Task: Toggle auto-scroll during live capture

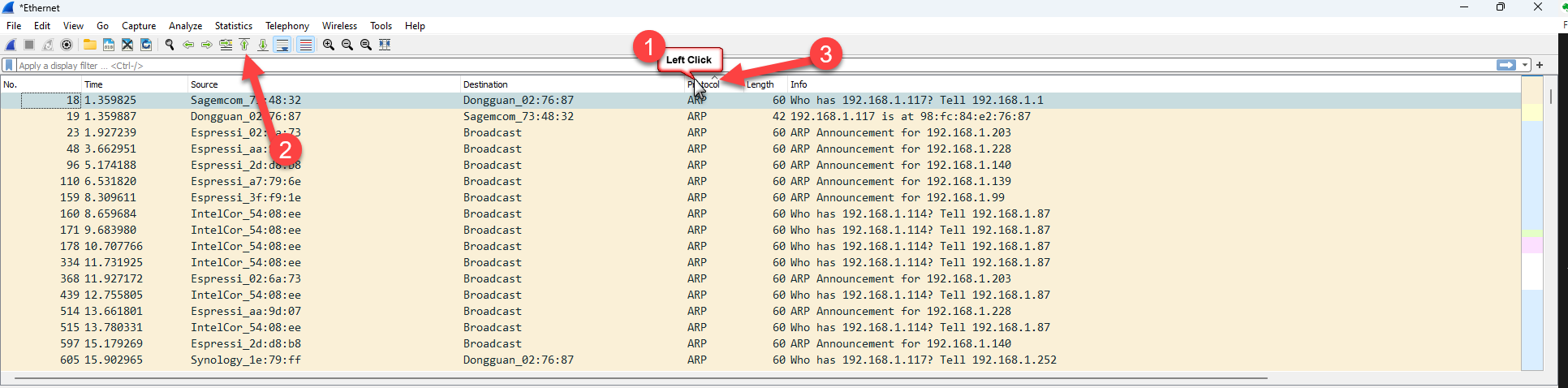Action: (282, 45)
